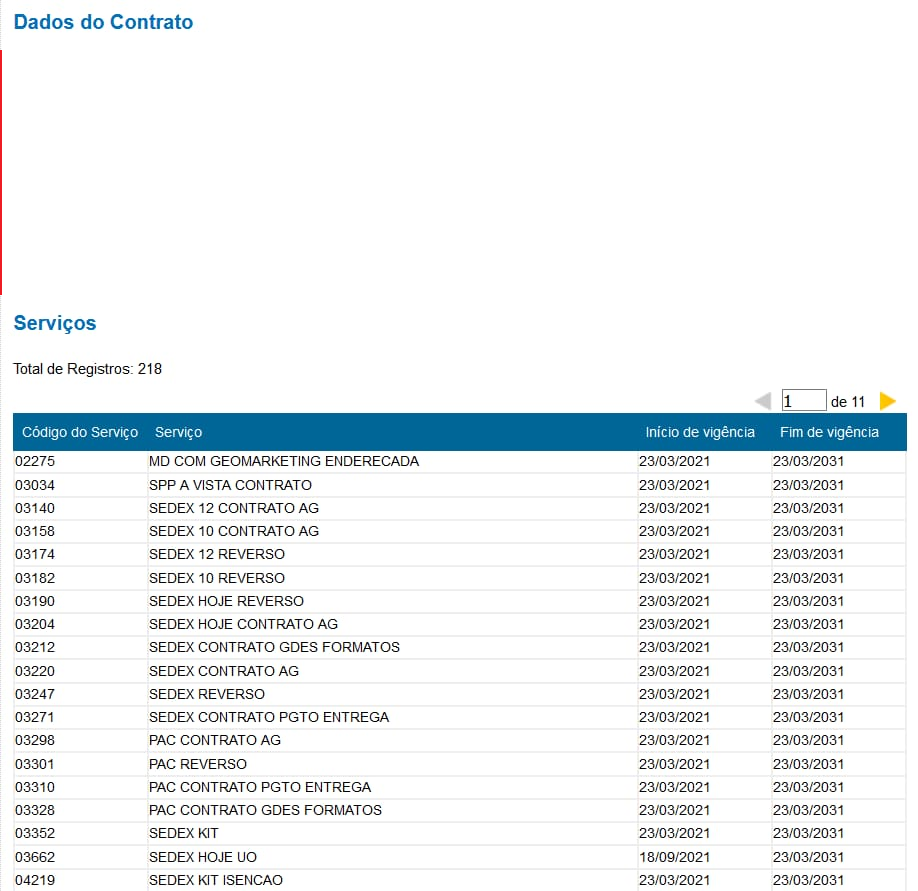This screenshot has width=918, height=891.
Task: Click SEDEX HOJE CONTRATO AG service
Action: 243,624
